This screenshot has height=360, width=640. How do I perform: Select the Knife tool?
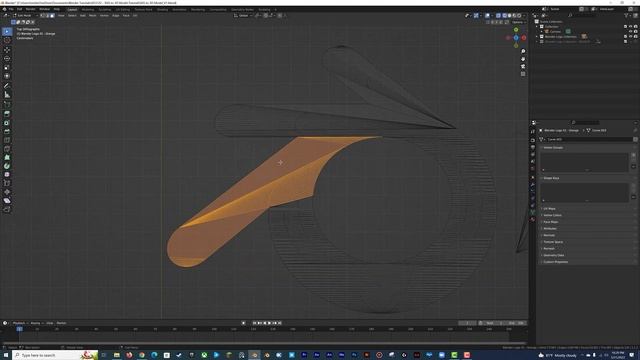pos(7,149)
